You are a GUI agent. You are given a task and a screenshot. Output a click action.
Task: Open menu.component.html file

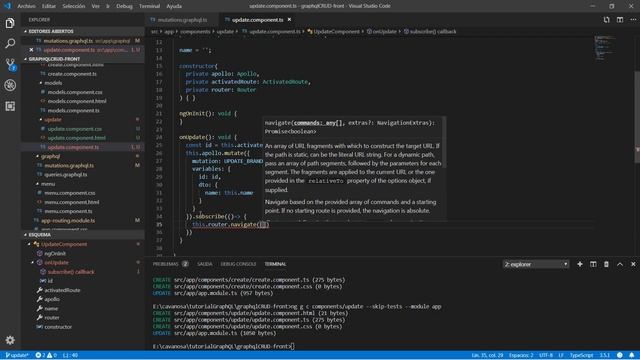[x=71, y=202]
